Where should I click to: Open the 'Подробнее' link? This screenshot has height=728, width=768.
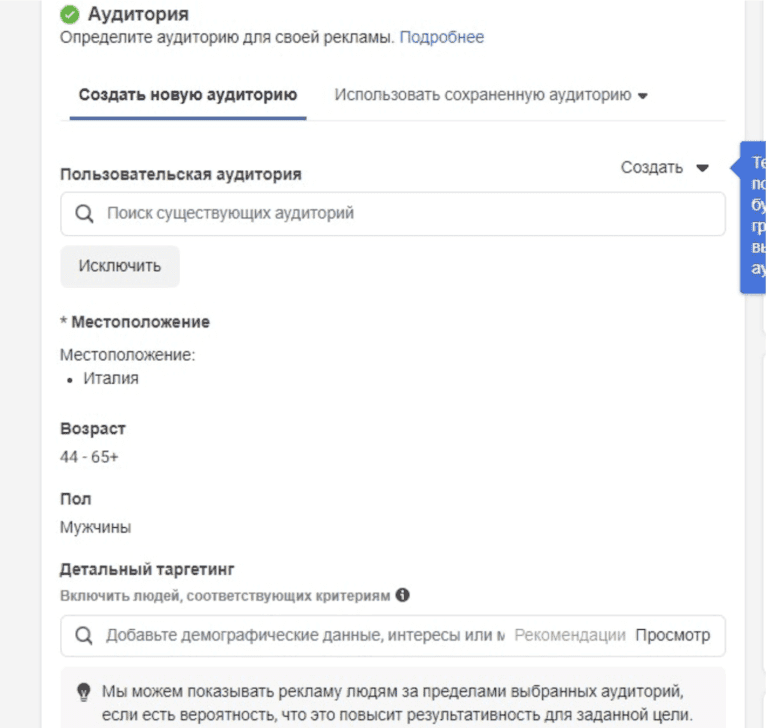pyautogui.click(x=442, y=37)
